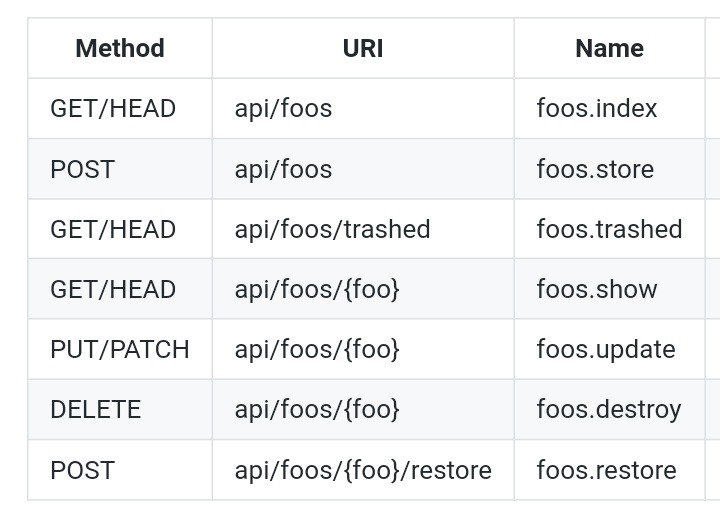The height and width of the screenshot is (509, 720).
Task: Select the foos.index name cell
Action: click(x=609, y=108)
